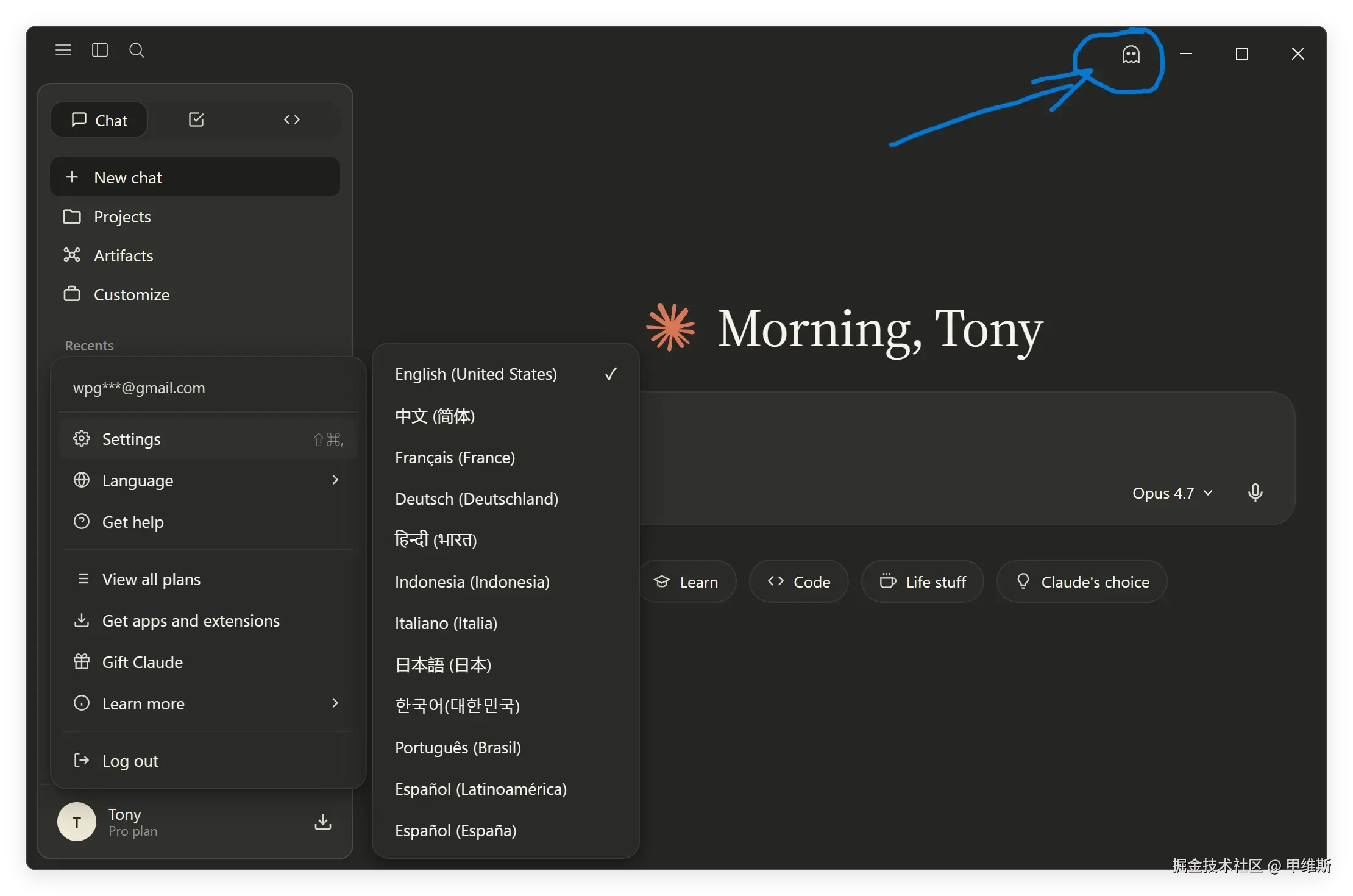Screen dimensions: 1353x896
Task: Select 中文 (简体) language
Action: [506, 416]
